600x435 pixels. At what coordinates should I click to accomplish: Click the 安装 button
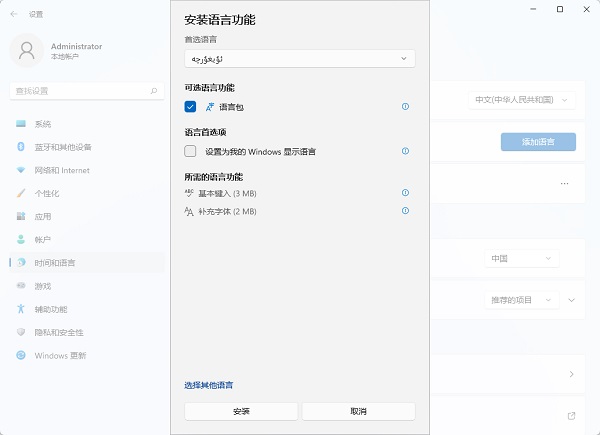(241, 411)
